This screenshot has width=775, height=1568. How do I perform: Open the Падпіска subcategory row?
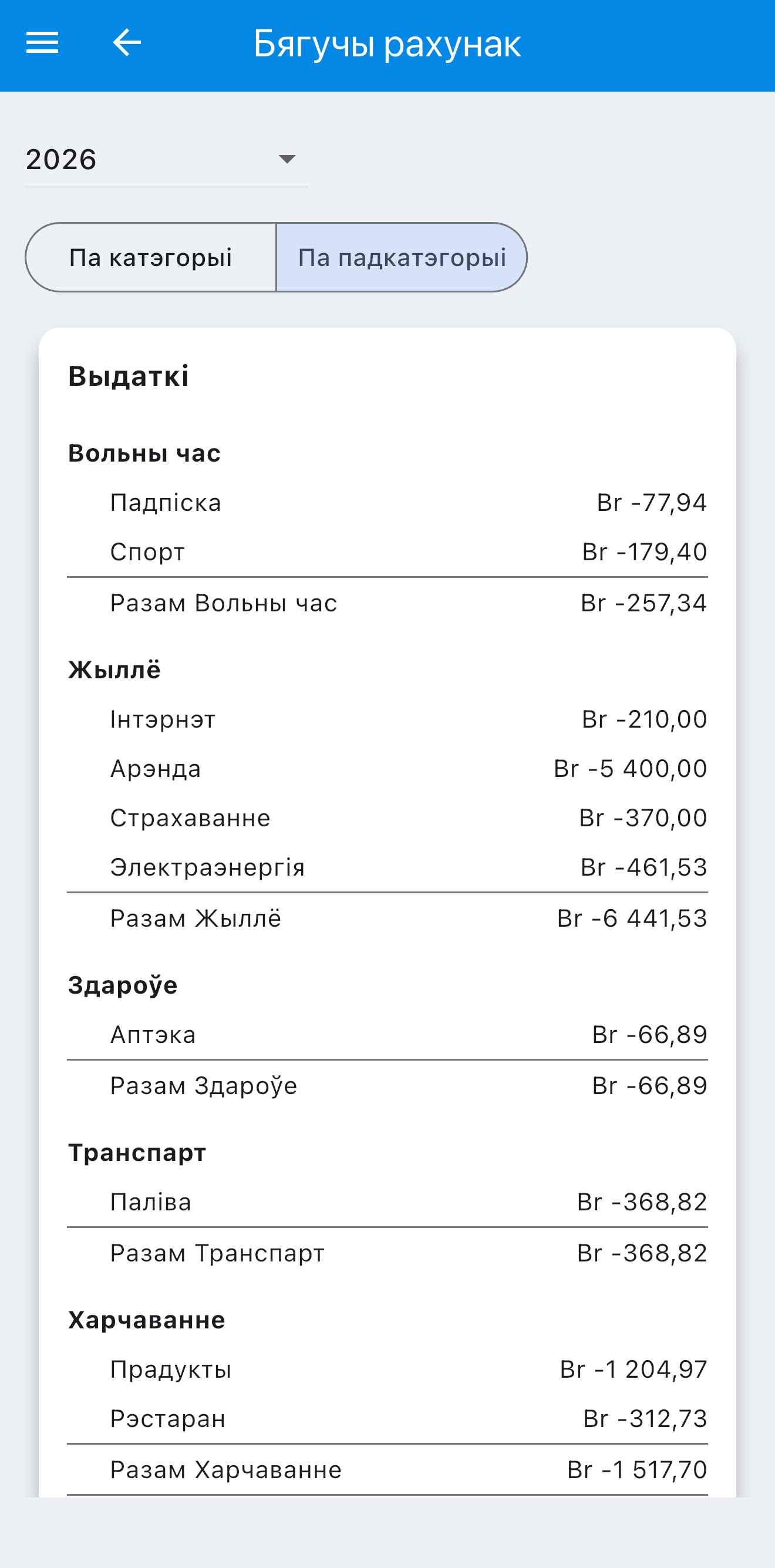pyautogui.click(x=387, y=503)
